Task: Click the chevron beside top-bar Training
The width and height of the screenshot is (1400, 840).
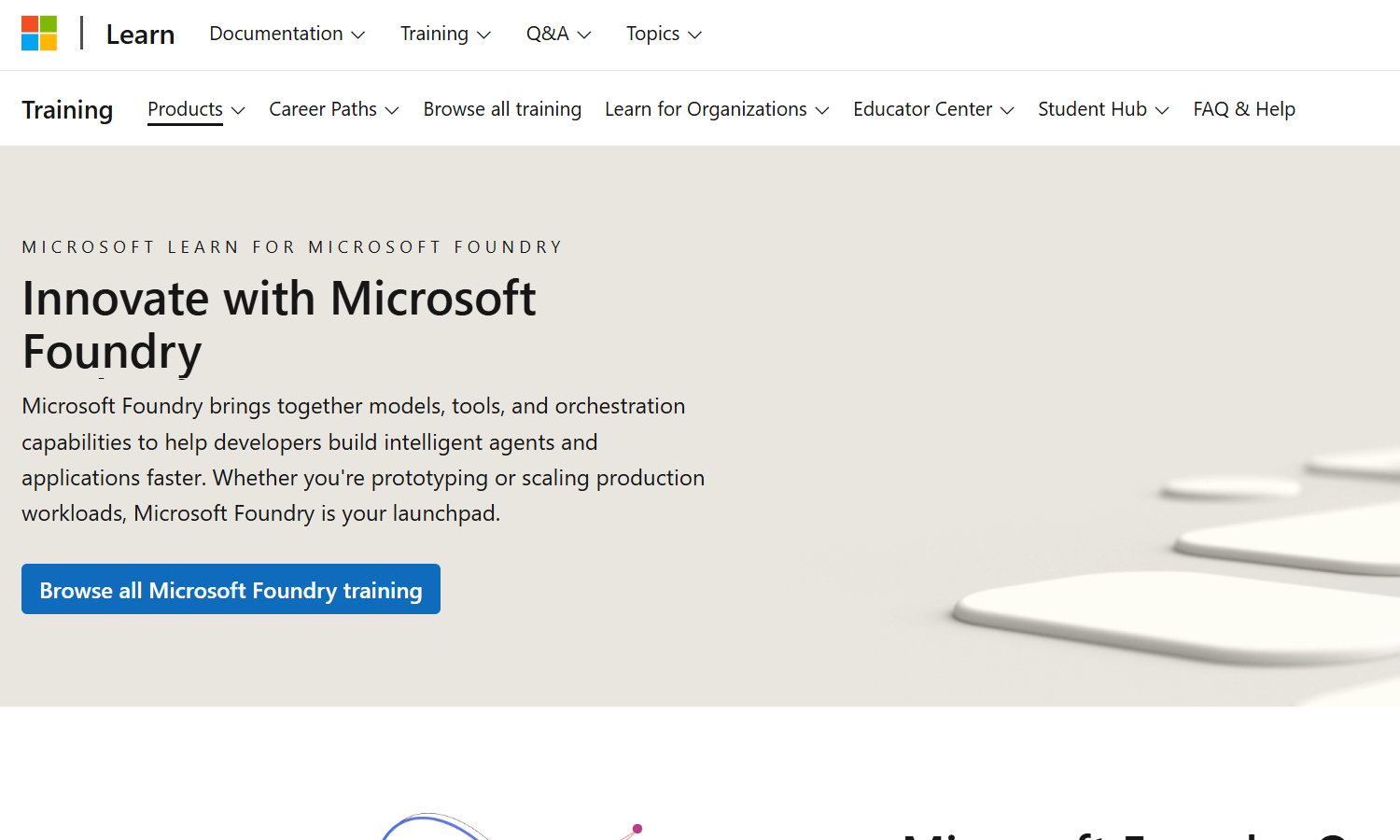Action: click(483, 35)
